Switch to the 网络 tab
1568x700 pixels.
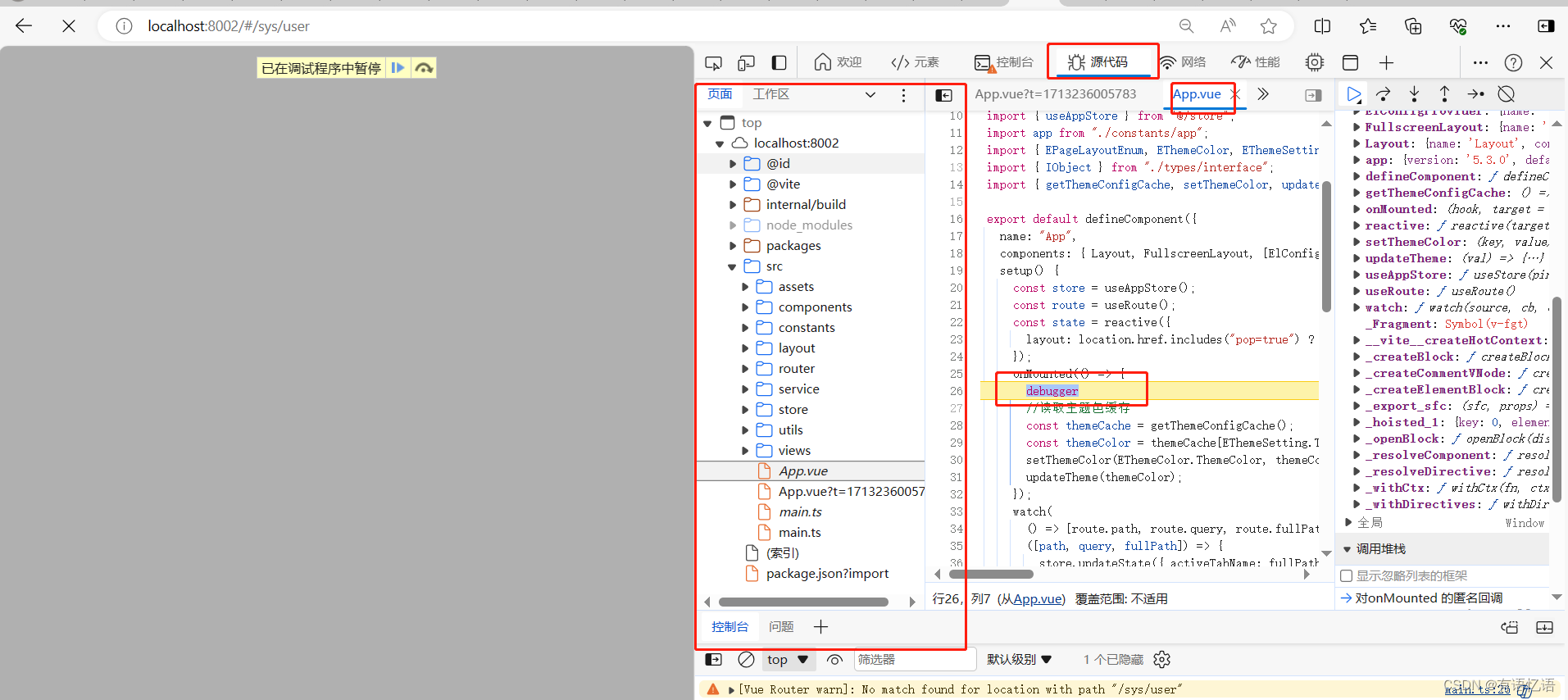pyautogui.click(x=1183, y=62)
